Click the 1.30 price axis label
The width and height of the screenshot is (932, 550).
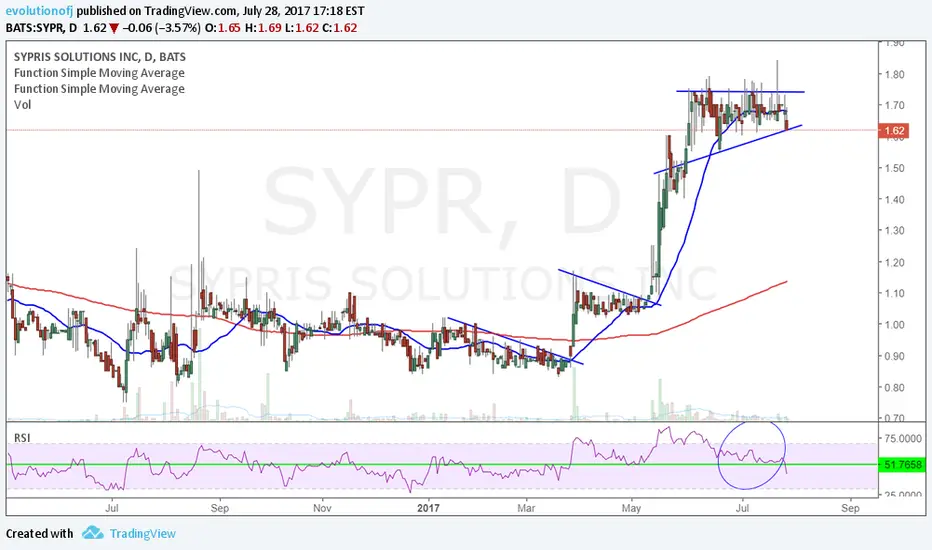point(894,231)
